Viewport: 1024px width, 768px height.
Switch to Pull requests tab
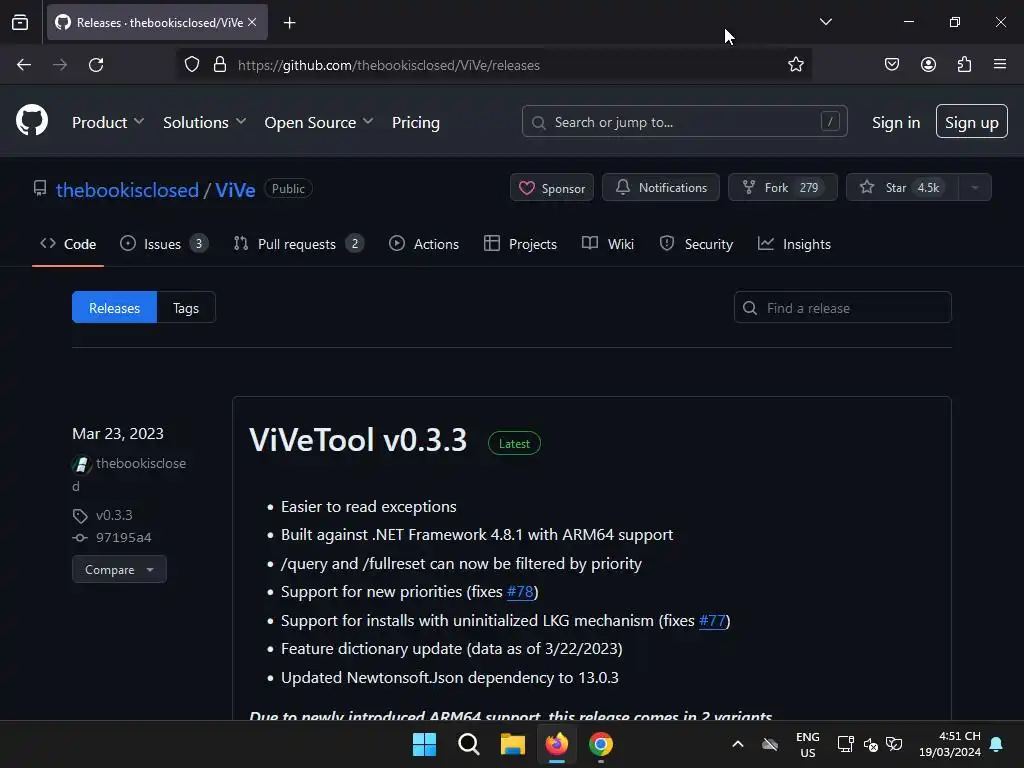tap(298, 244)
